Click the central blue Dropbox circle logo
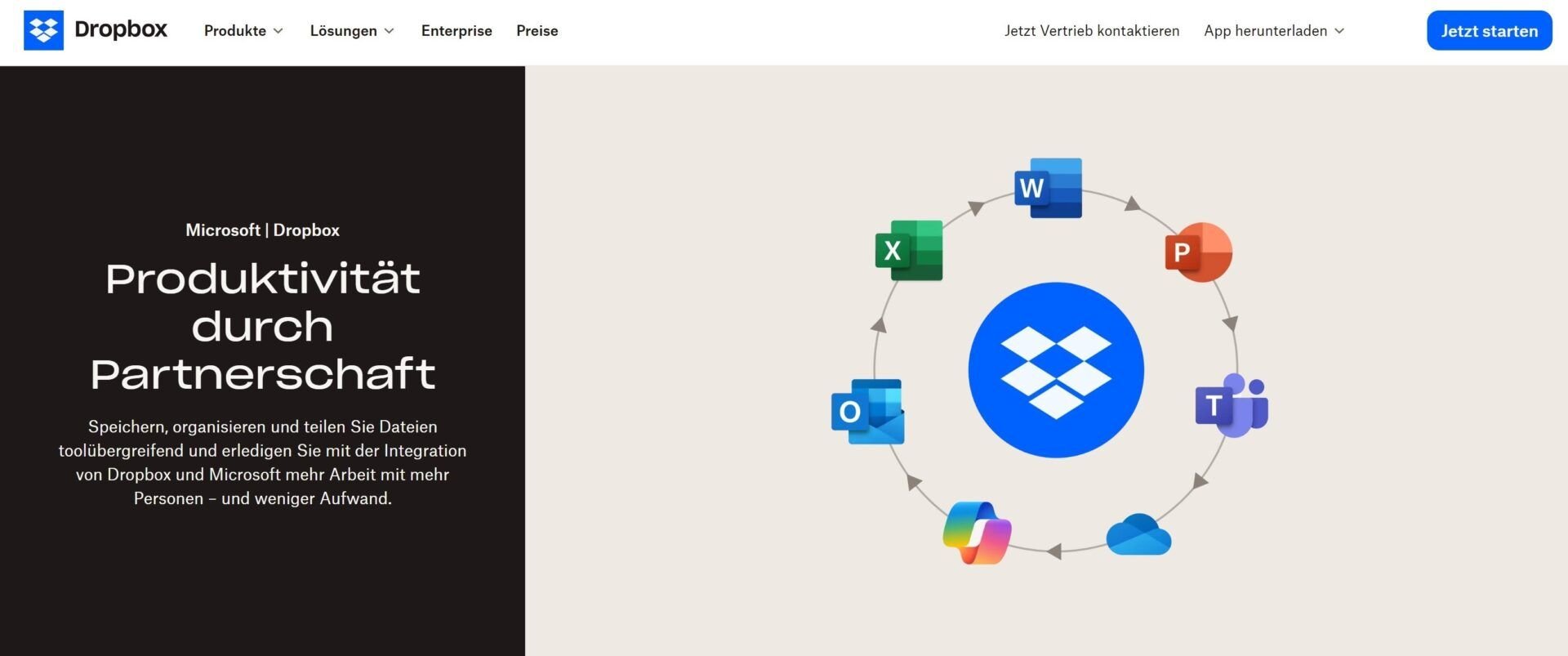 (1056, 370)
